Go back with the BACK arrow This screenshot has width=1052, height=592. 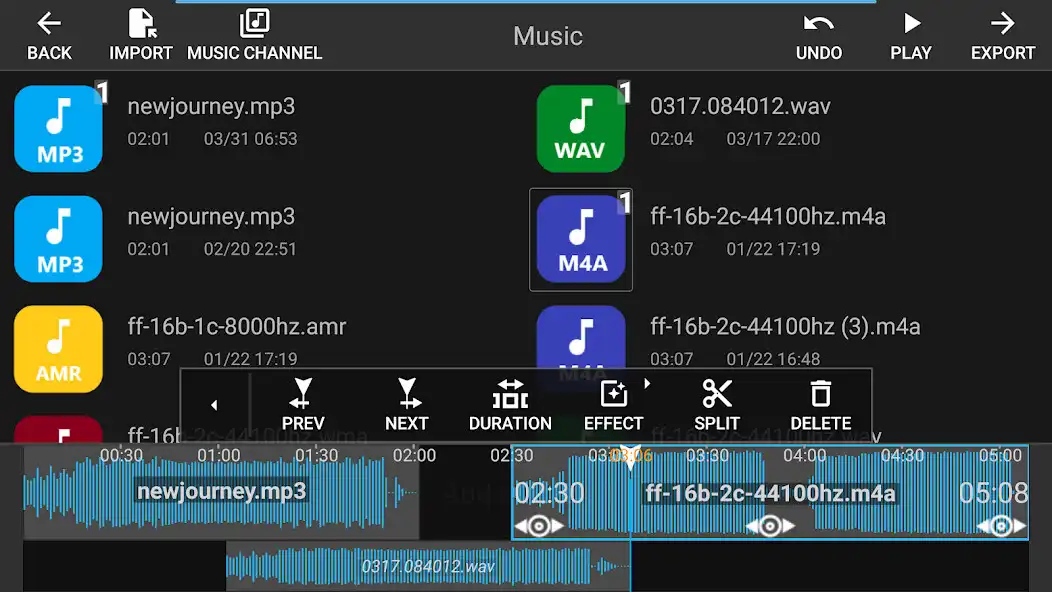49,36
